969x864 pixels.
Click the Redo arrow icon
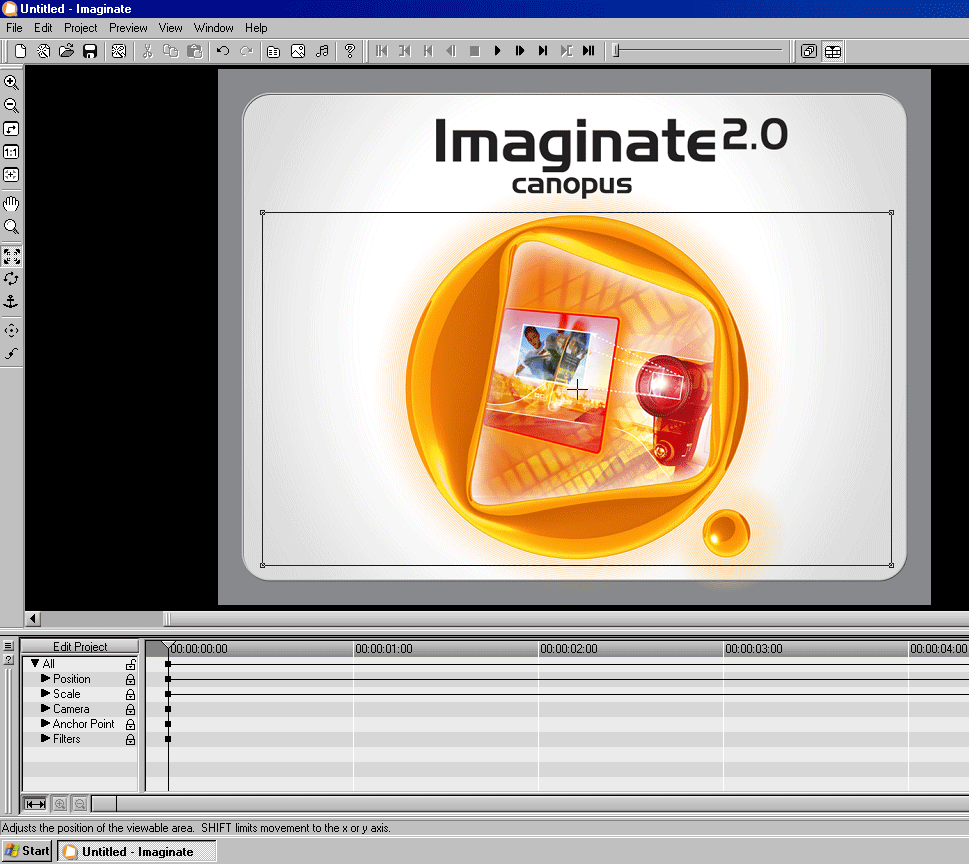point(247,51)
